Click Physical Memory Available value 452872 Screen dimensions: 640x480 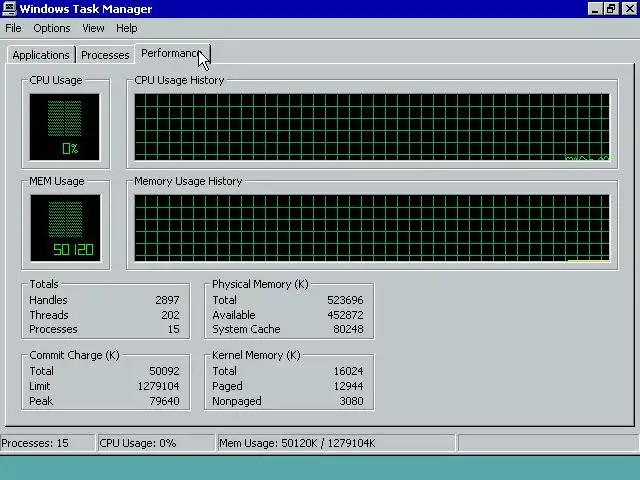pos(345,315)
